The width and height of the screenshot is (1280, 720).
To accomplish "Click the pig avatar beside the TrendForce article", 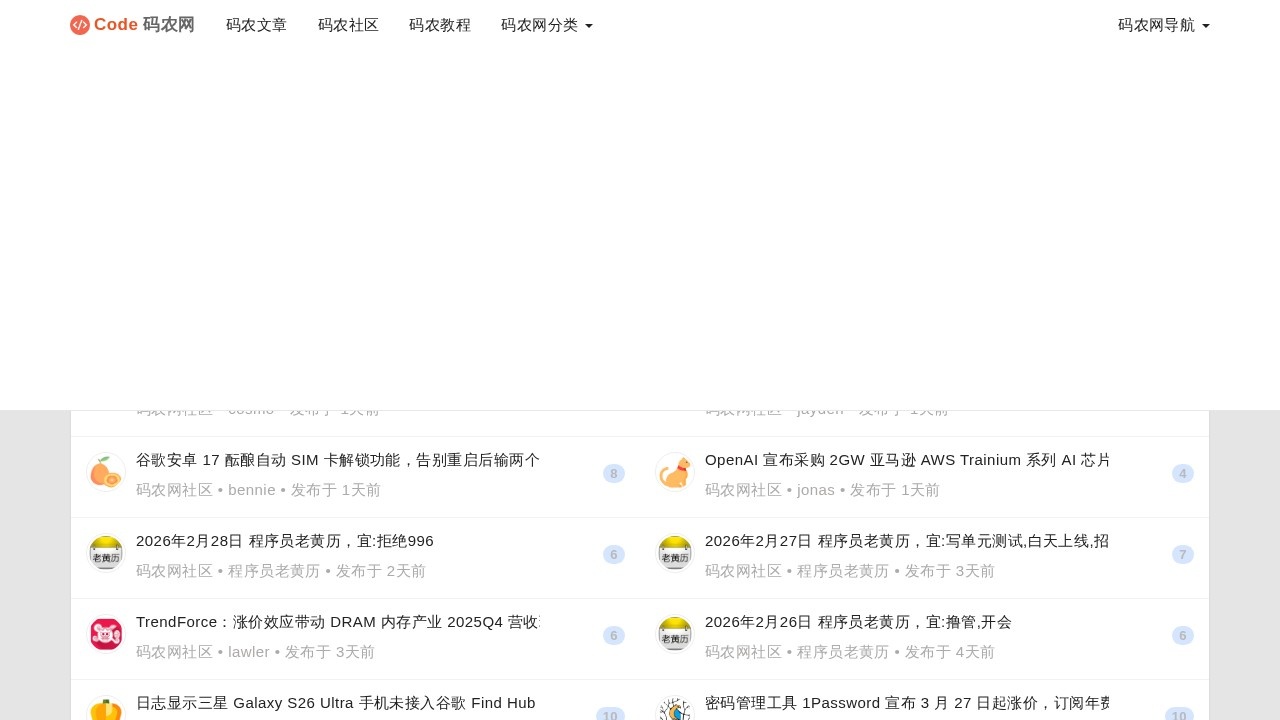I will tap(106, 633).
